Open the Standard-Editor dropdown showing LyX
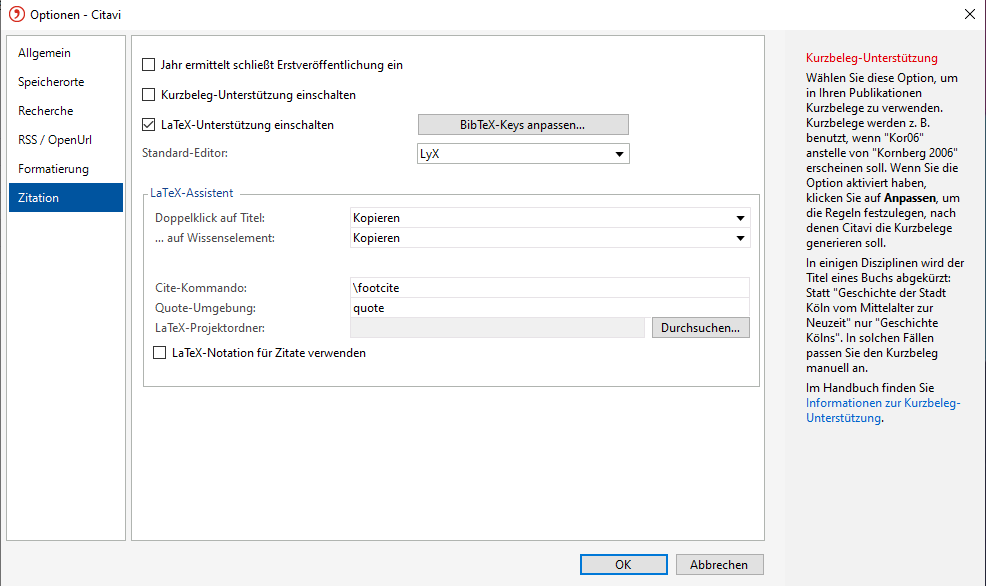The width and height of the screenshot is (986, 586). [x=523, y=153]
